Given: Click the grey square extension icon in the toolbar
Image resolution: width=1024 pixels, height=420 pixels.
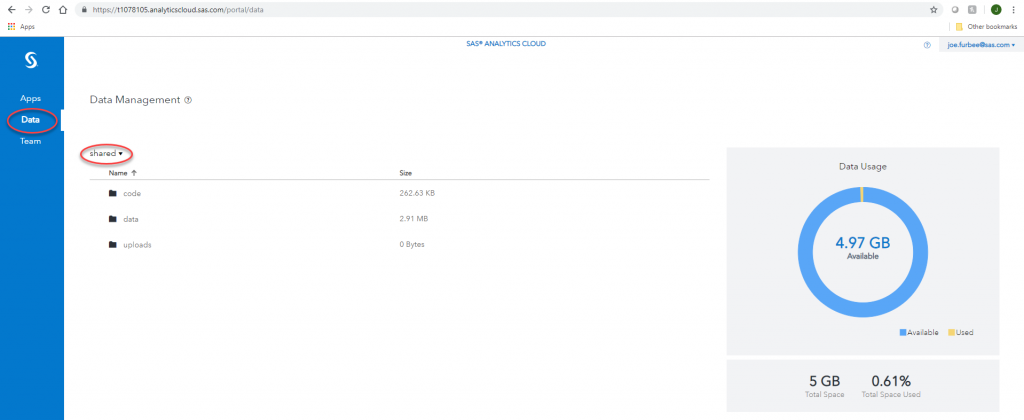Looking at the screenshot, I should (972, 10).
